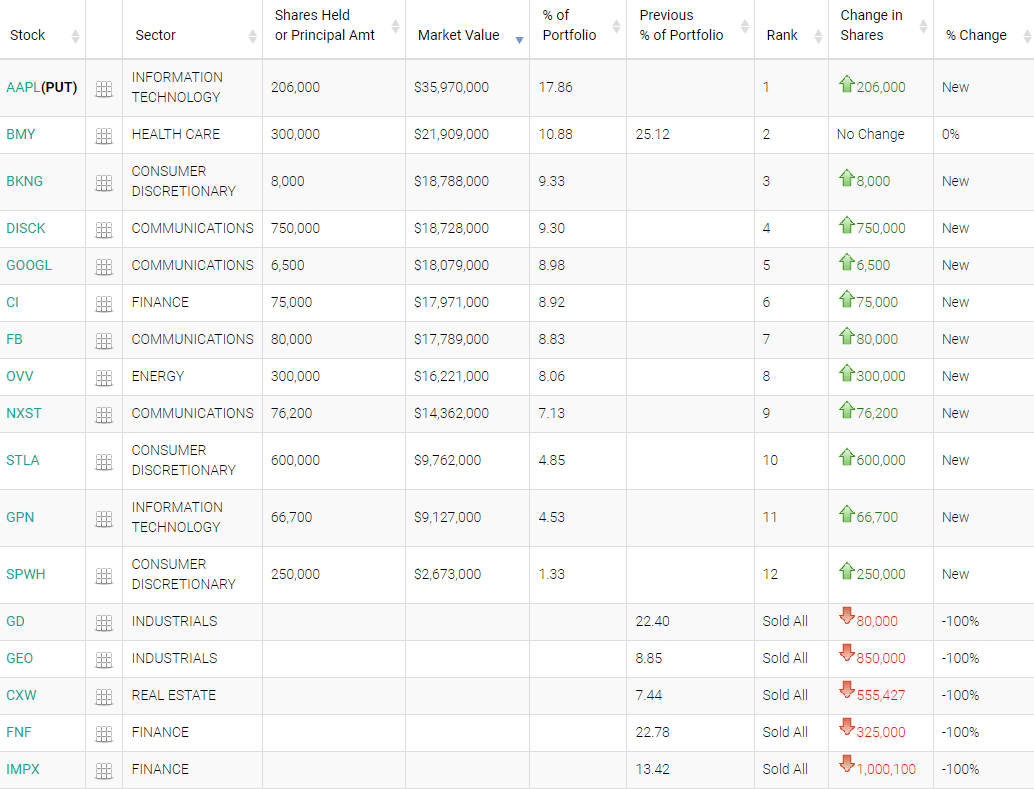Sort using the Rank column header

(782, 35)
